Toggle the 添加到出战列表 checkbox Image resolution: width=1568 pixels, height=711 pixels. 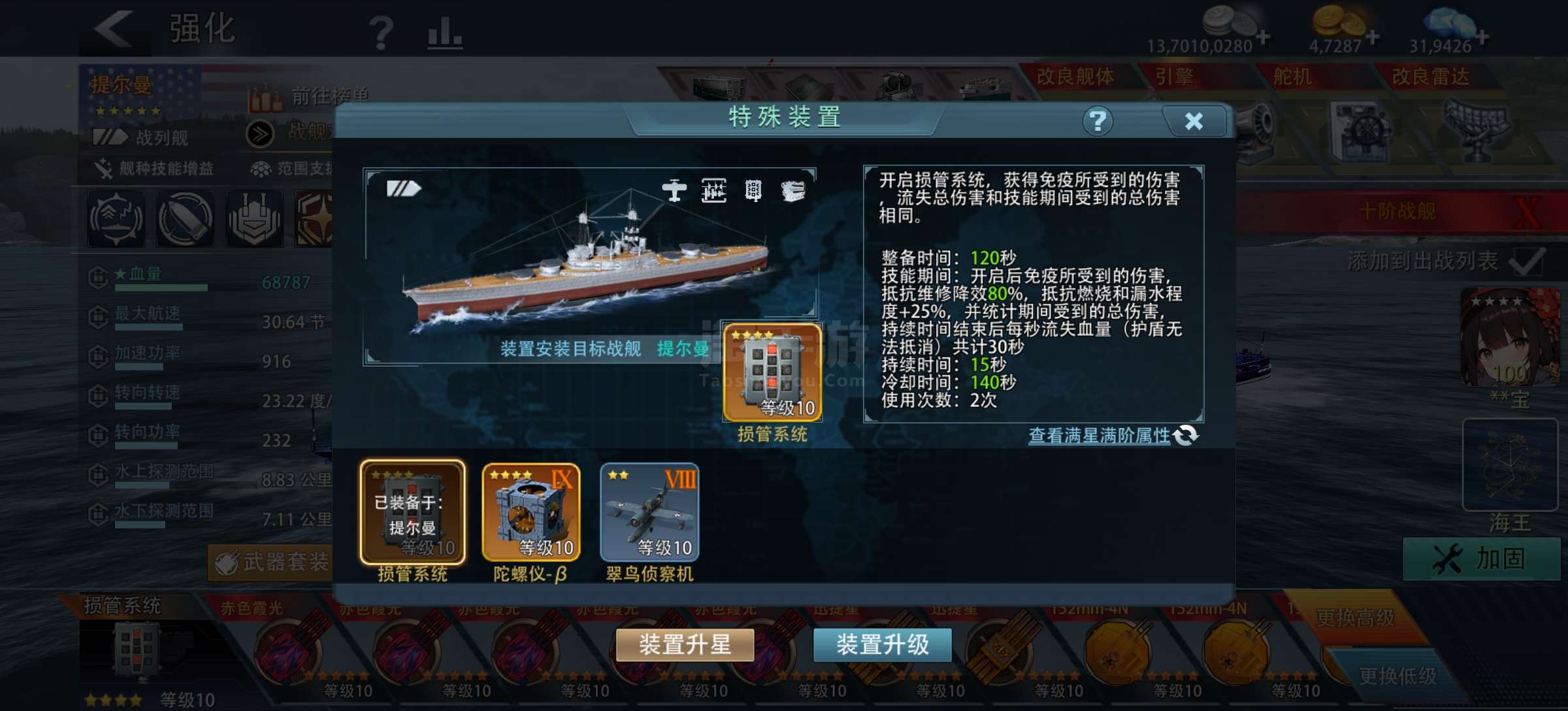pos(1527,262)
